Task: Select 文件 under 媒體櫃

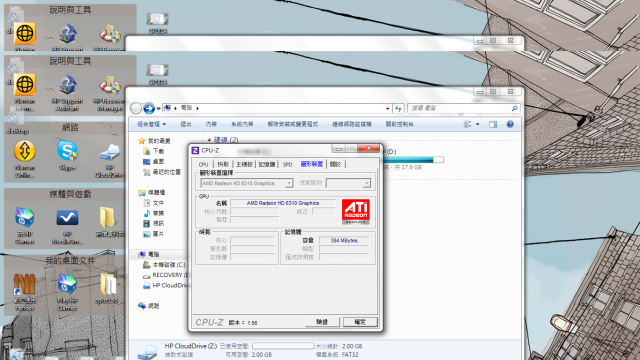Action: (158, 203)
